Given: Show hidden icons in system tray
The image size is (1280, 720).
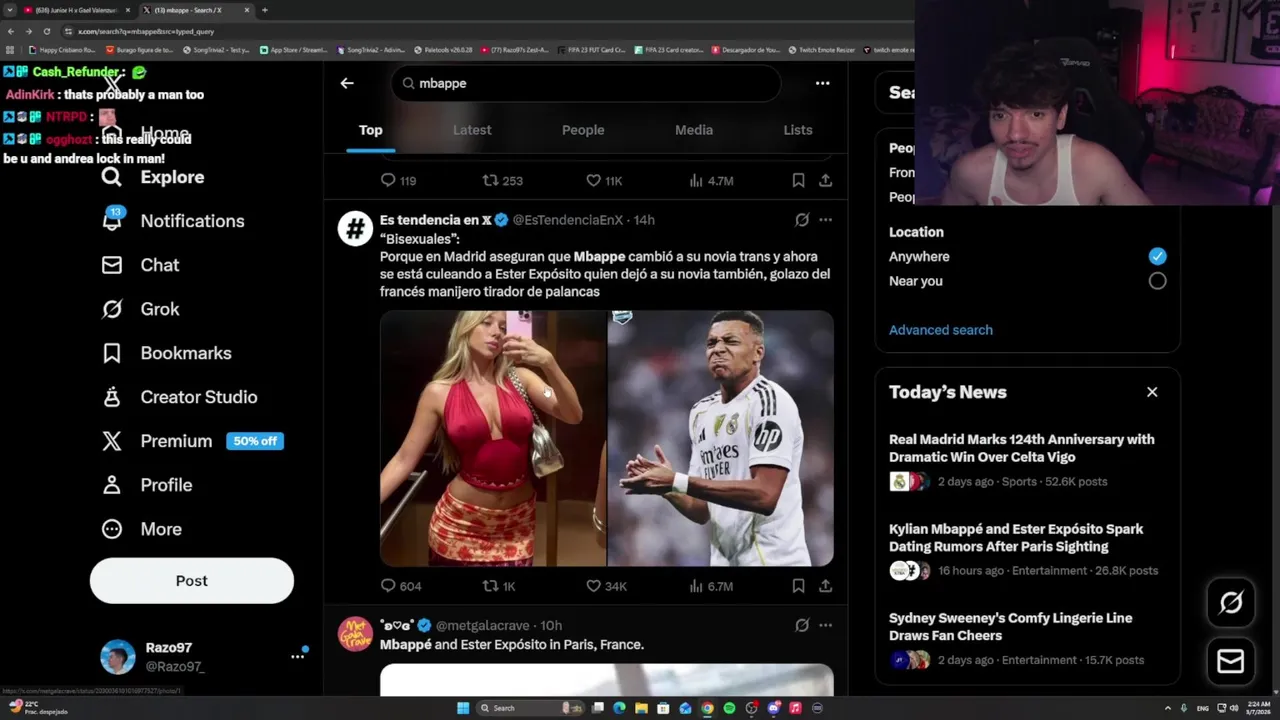Looking at the screenshot, I should tap(1167, 708).
